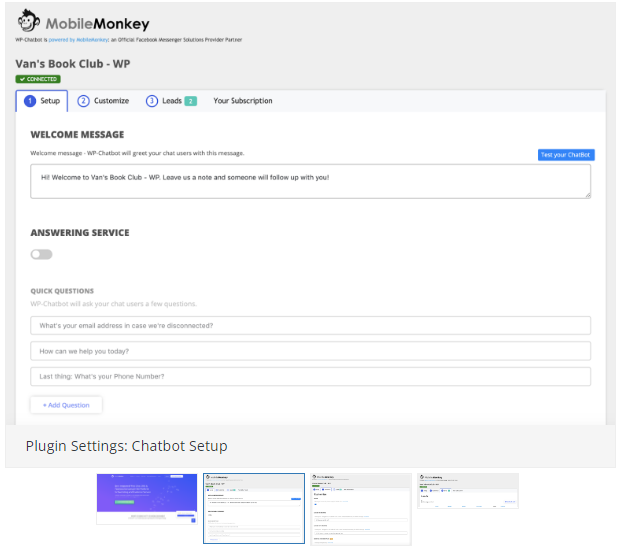625x547 pixels.
Task: Click the WELCOME MESSAGE heading
Action: coord(77,135)
